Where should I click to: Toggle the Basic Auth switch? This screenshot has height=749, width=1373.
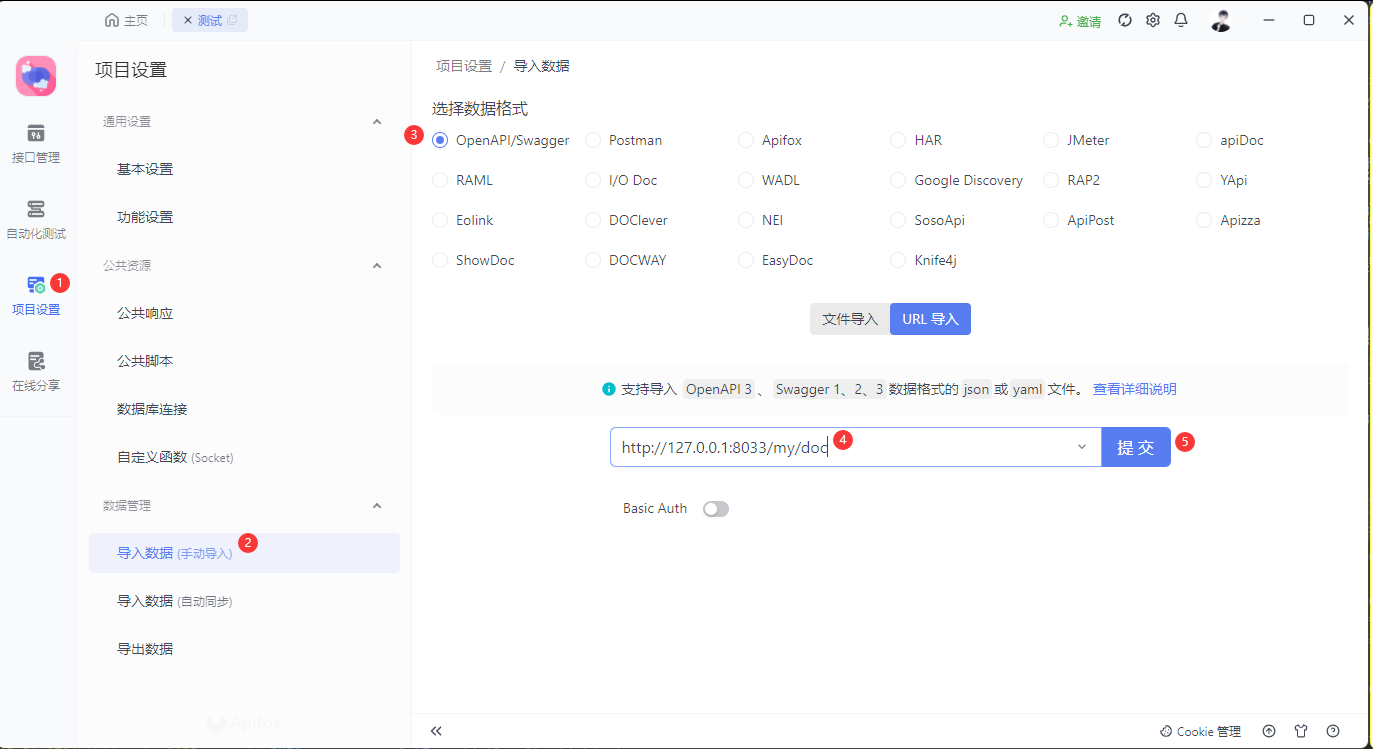pyautogui.click(x=715, y=508)
